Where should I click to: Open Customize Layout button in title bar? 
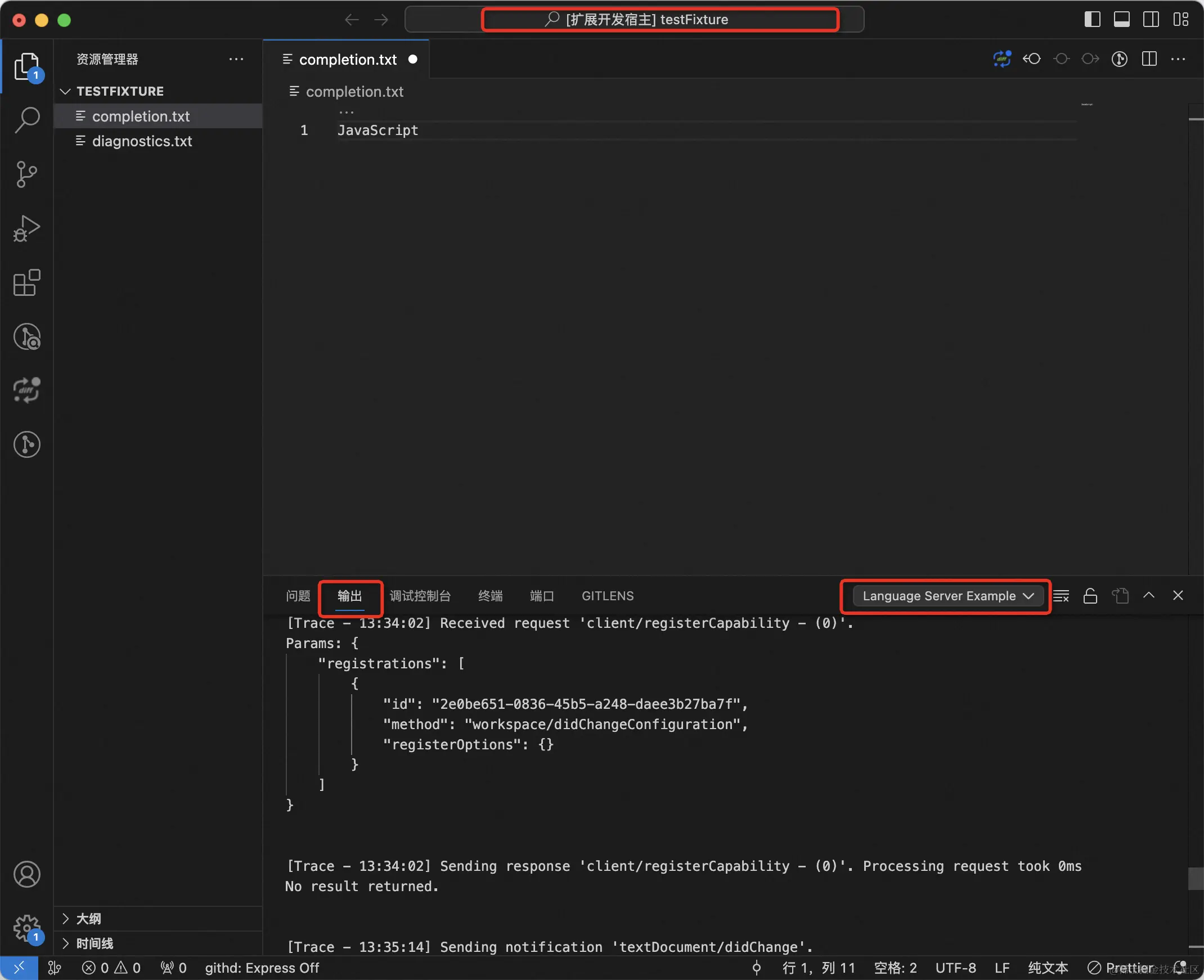tap(1180, 20)
